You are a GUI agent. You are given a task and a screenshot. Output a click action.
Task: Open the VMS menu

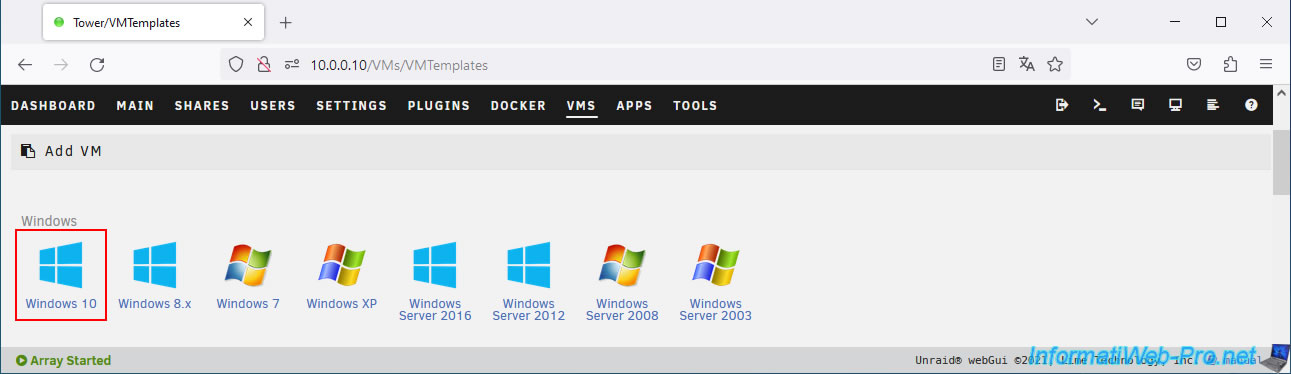pos(581,105)
